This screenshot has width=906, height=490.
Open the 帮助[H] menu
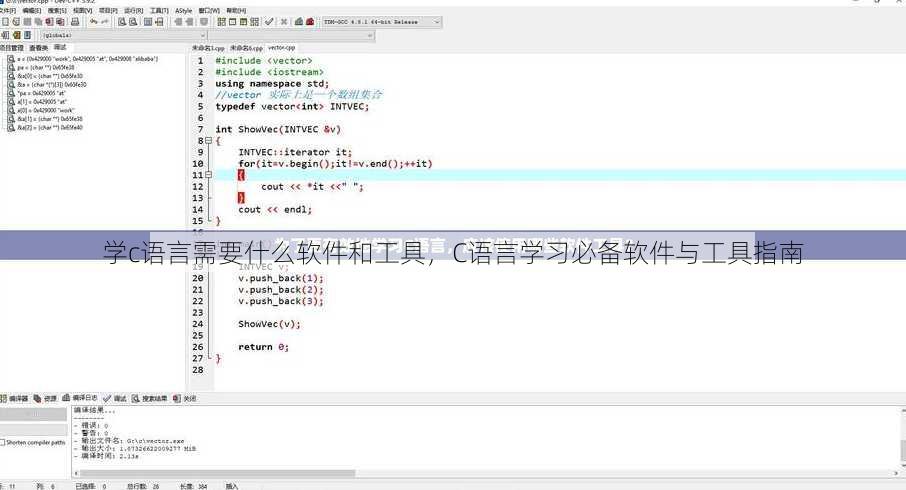click(x=236, y=10)
